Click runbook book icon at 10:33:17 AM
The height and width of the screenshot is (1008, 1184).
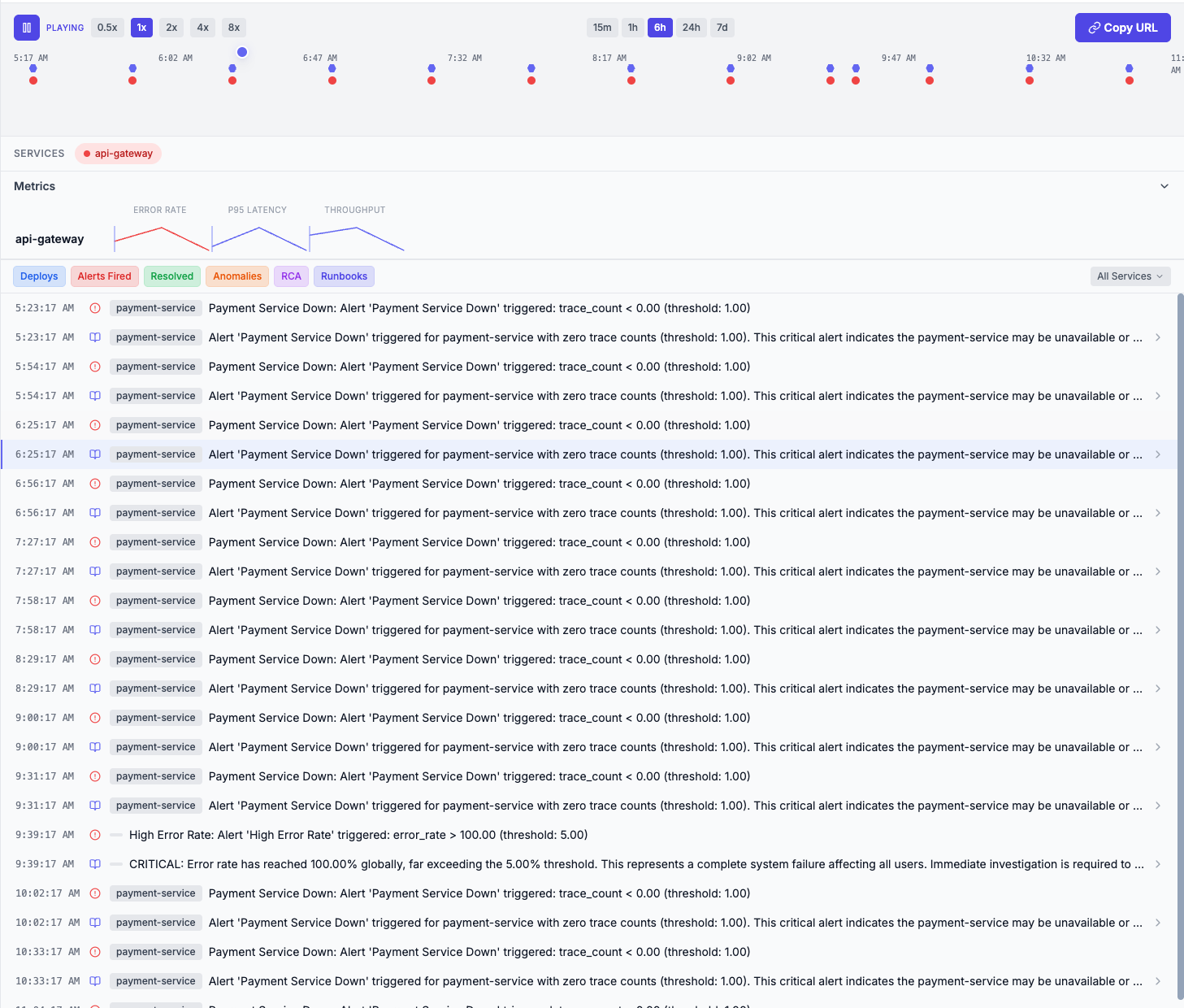pos(95,981)
